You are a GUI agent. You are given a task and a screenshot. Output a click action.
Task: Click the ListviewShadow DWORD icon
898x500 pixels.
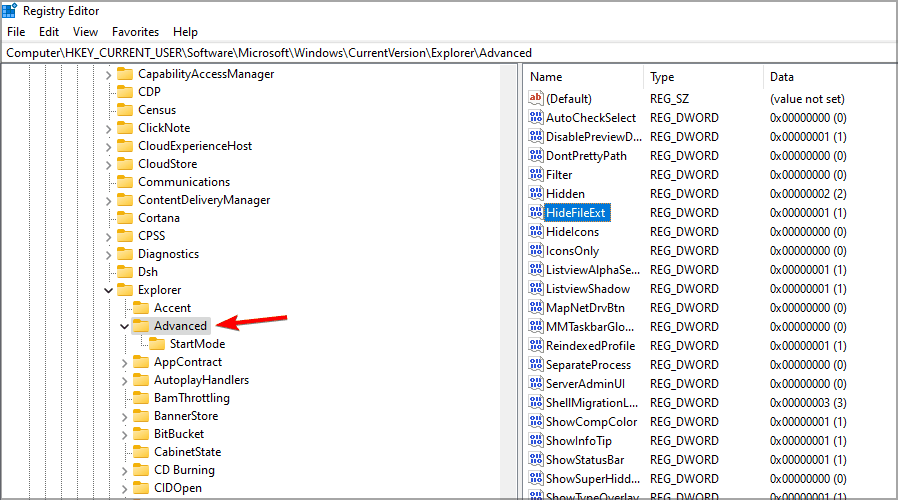(x=535, y=288)
